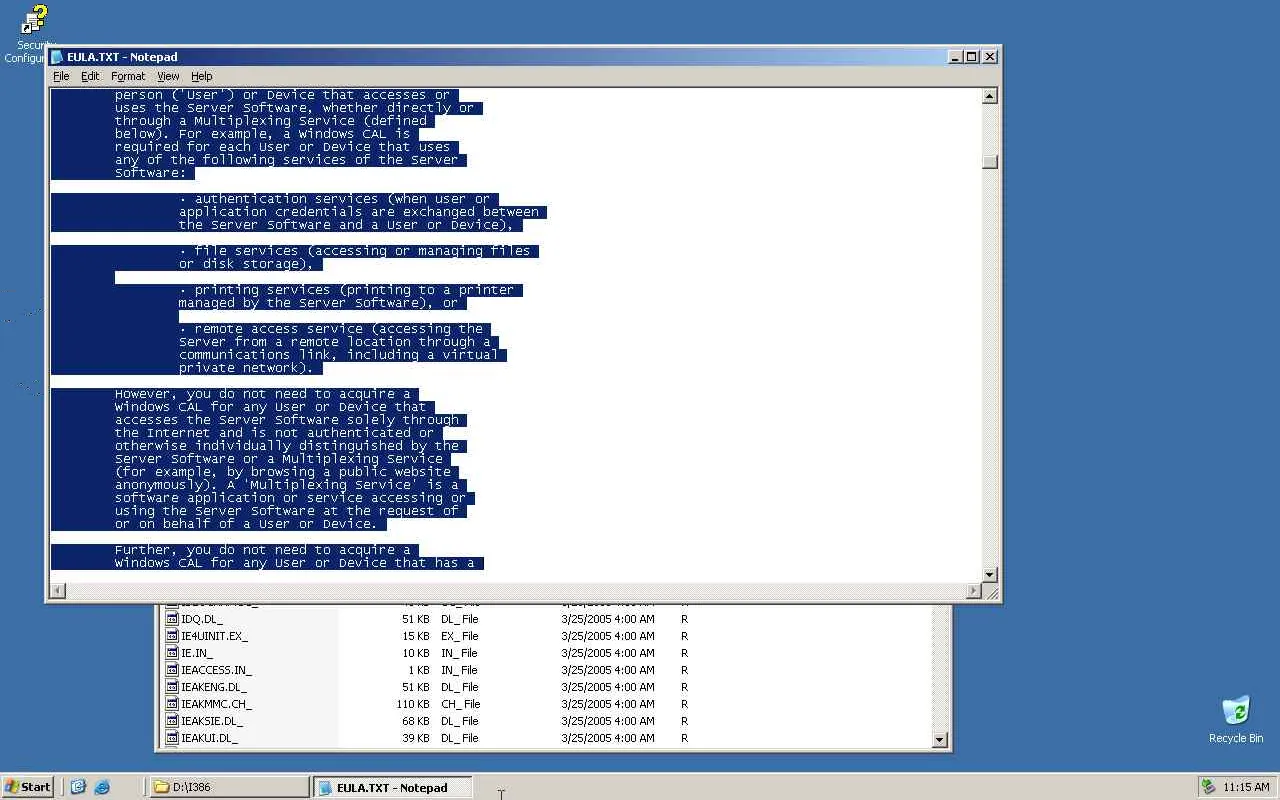This screenshot has width=1280, height=800.
Task: Click the Notepad horizontal scrollbar right arrow
Action: point(974,591)
